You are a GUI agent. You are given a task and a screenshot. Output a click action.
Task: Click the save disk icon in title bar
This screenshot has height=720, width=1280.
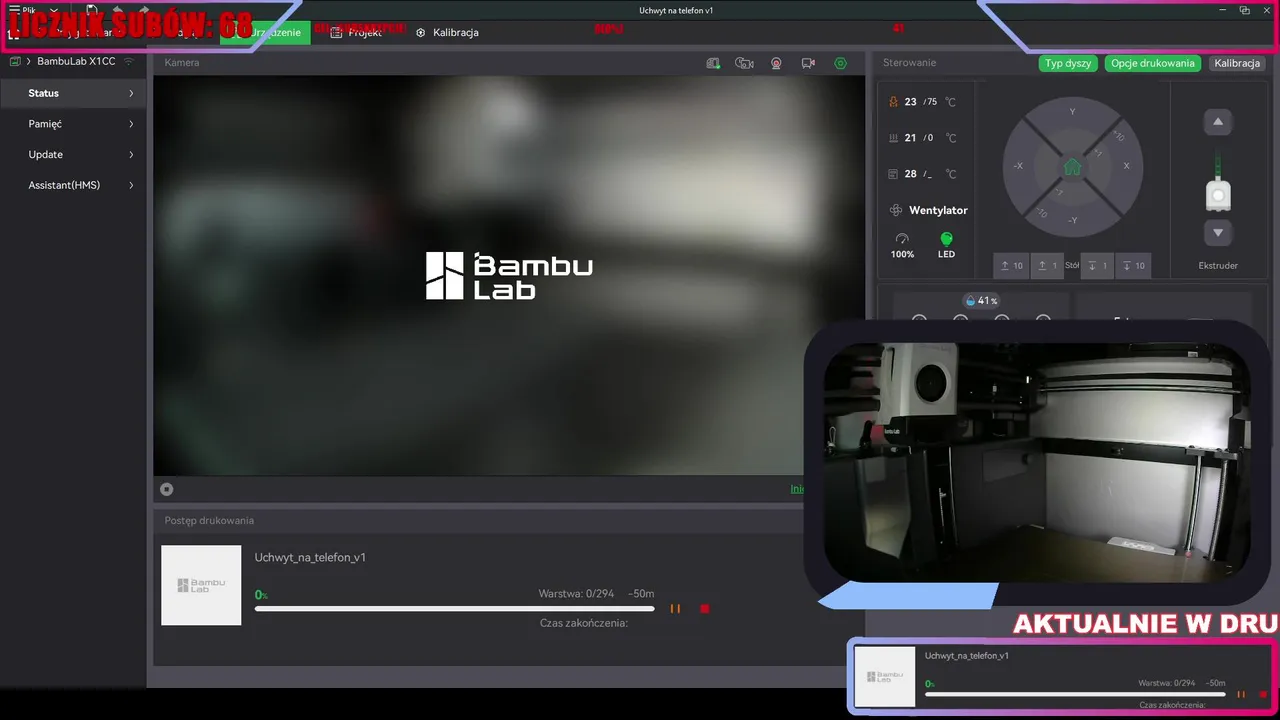point(91,10)
